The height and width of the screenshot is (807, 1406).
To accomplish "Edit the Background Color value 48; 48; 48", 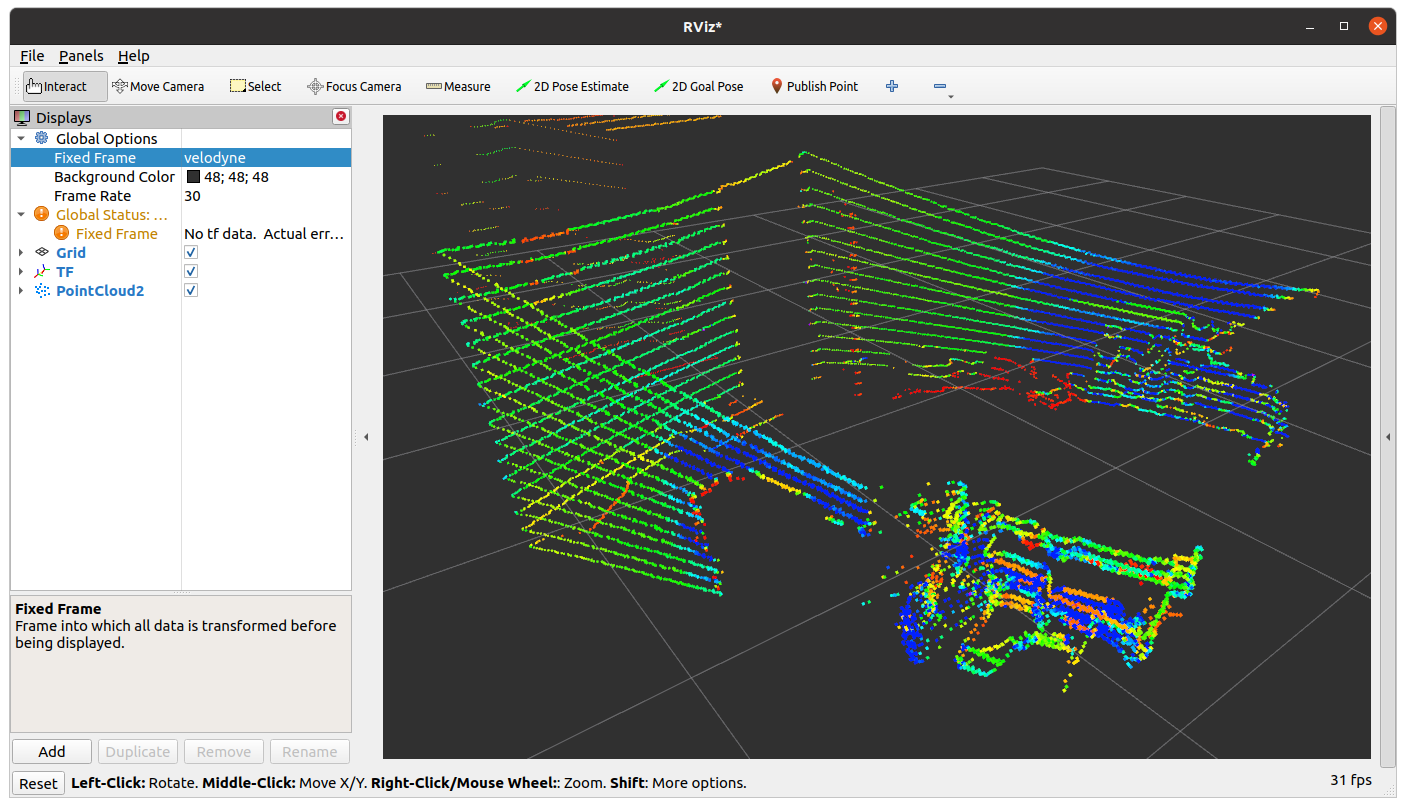I will [x=236, y=176].
